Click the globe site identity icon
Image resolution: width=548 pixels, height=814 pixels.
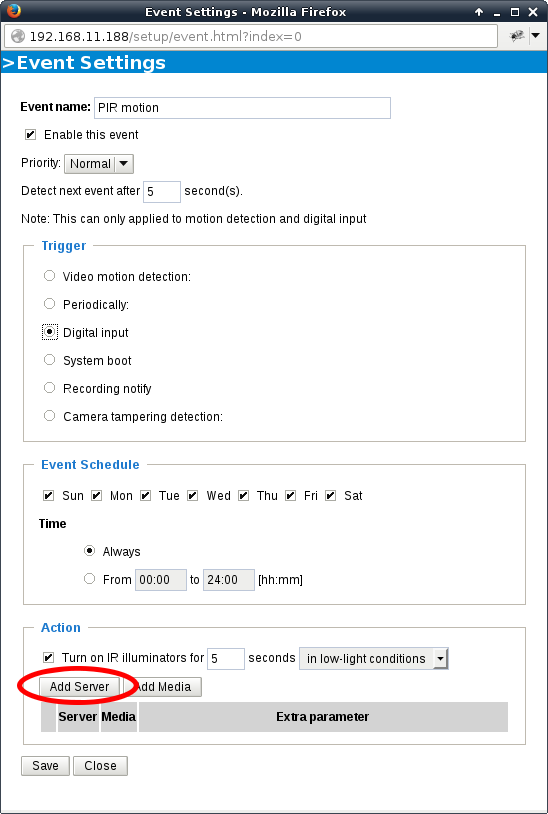pos(18,37)
